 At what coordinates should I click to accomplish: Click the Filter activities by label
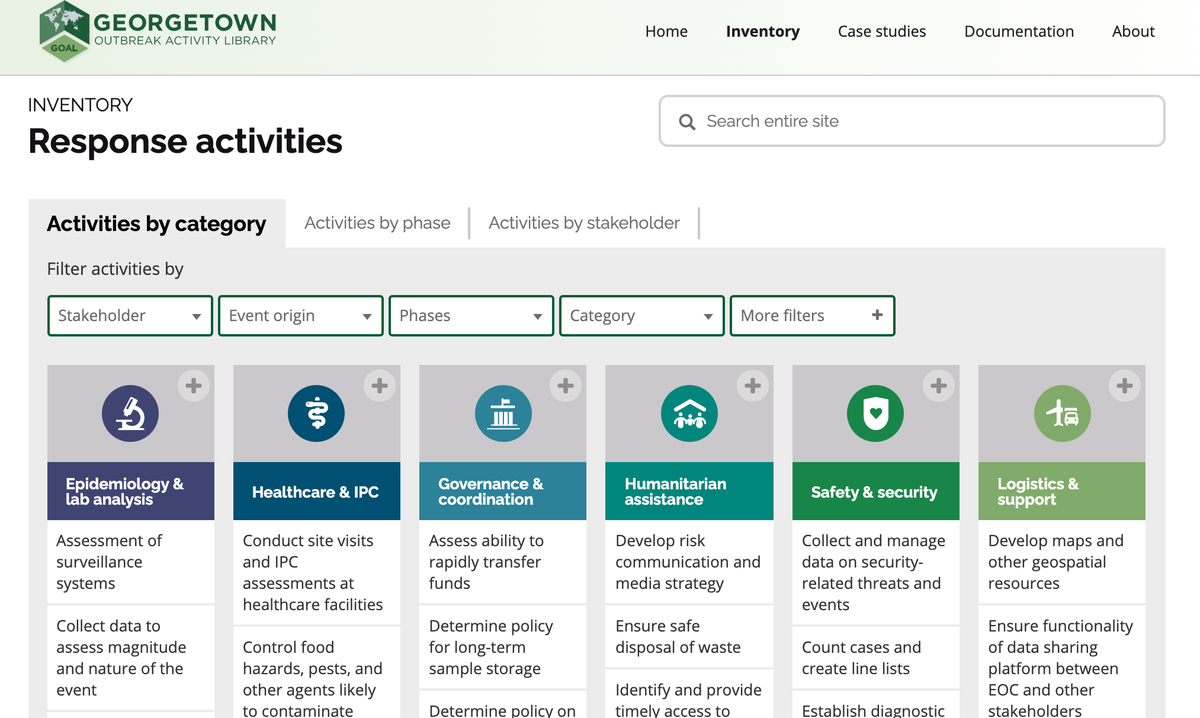(115, 269)
